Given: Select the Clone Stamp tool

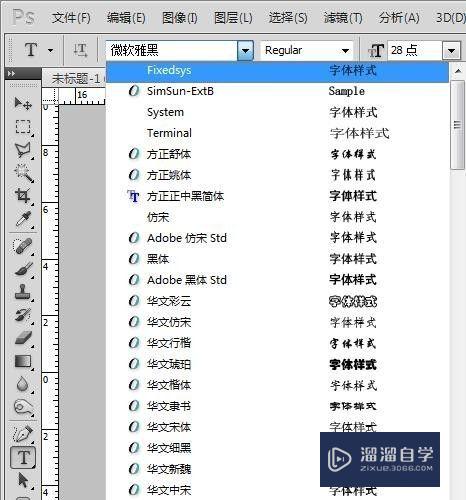Looking at the screenshot, I should pyautogui.click(x=23, y=292).
